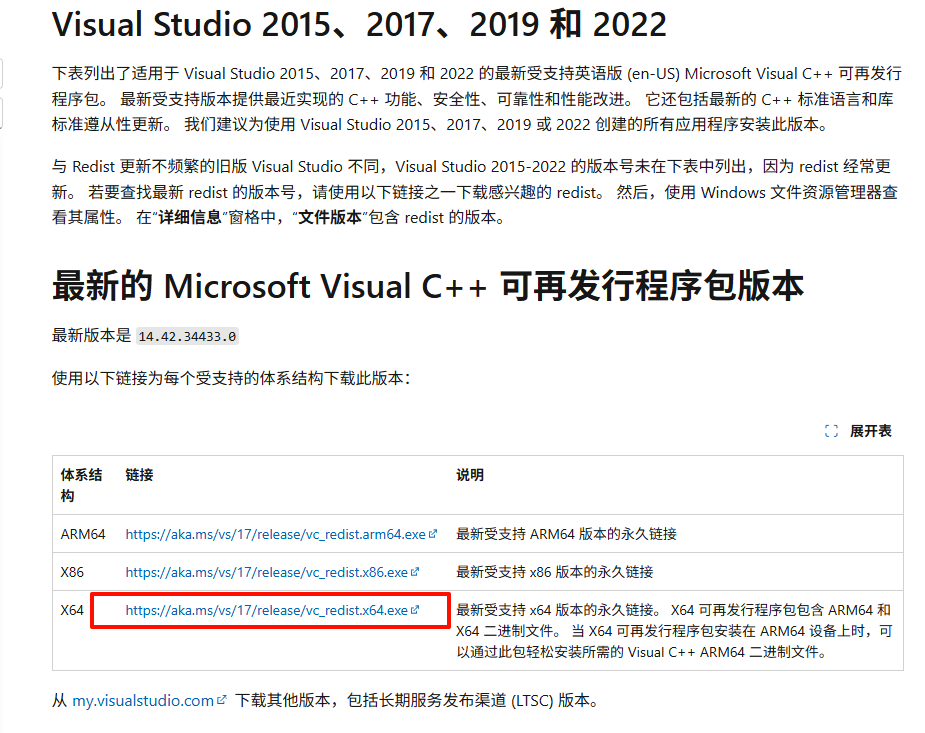
Task: Click the 链接 column header
Action: 139,475
